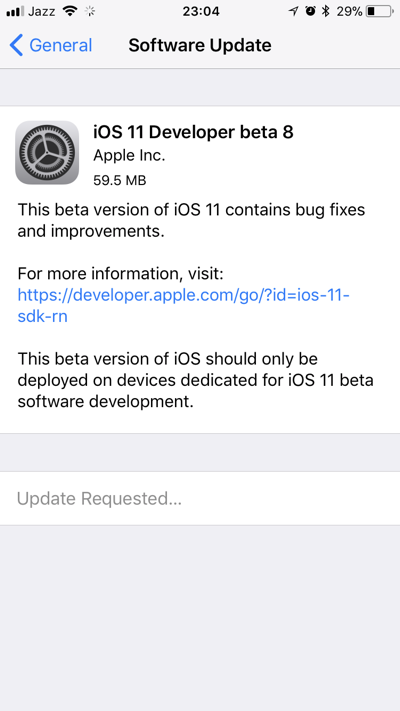Tap the back chevron arrow
Image resolution: width=400 pixels, height=711 pixels.
(16, 45)
